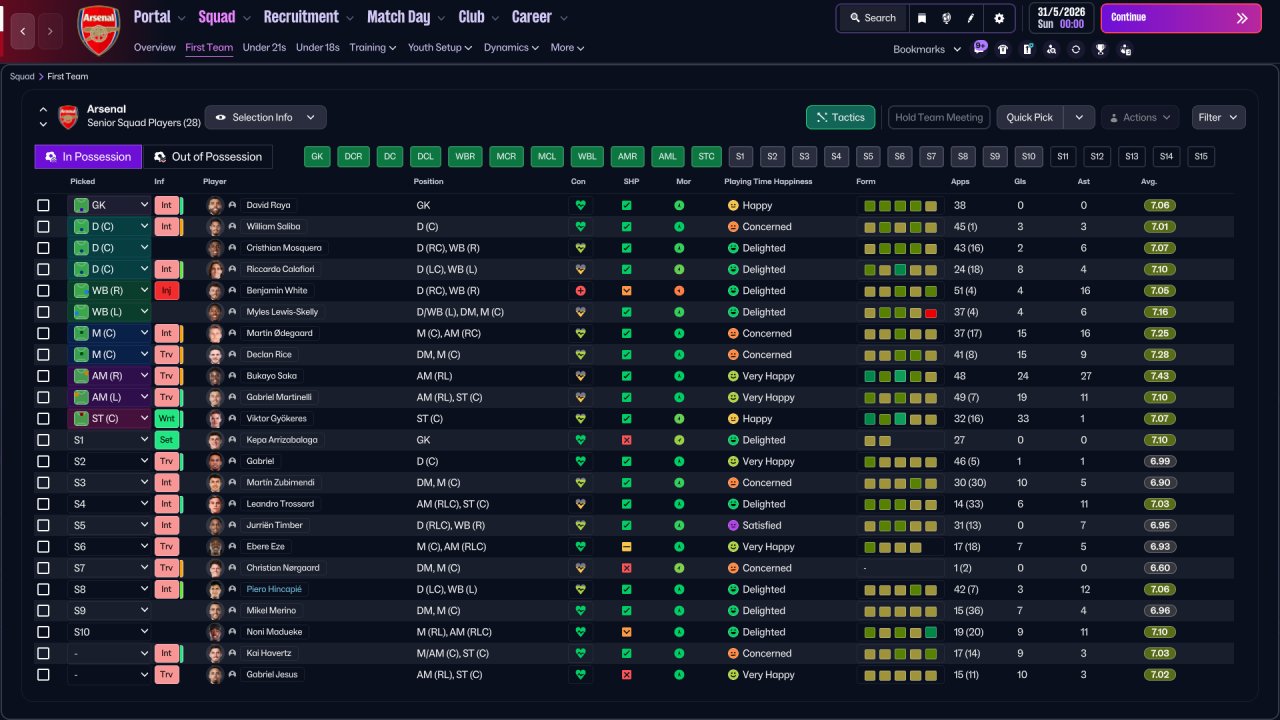Switch to the Under 21s tab

coord(264,47)
